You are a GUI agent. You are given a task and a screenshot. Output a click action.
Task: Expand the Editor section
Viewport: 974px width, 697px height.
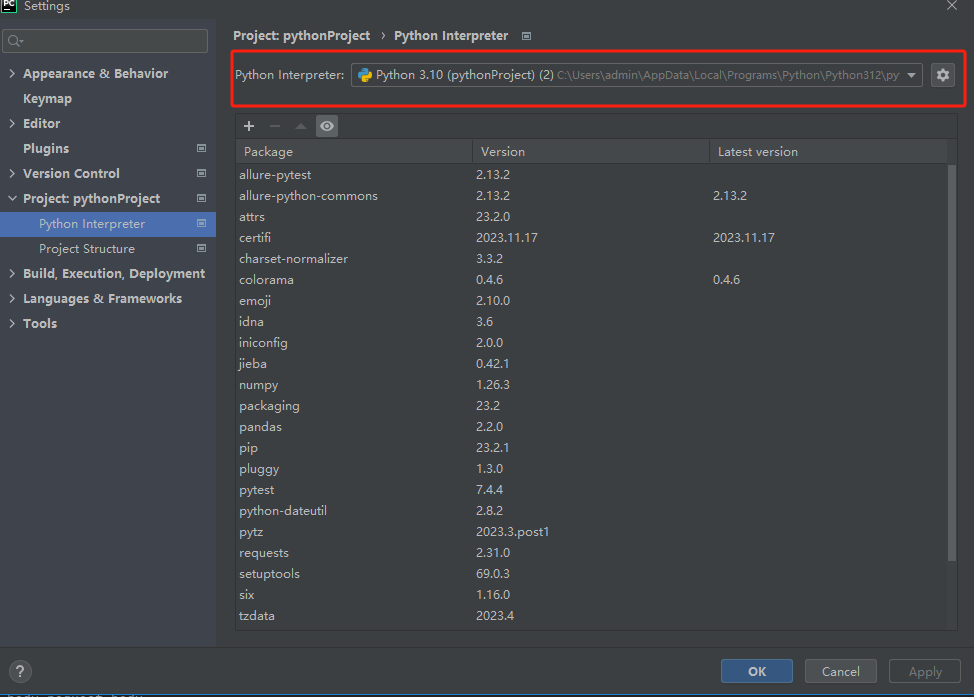pos(12,123)
